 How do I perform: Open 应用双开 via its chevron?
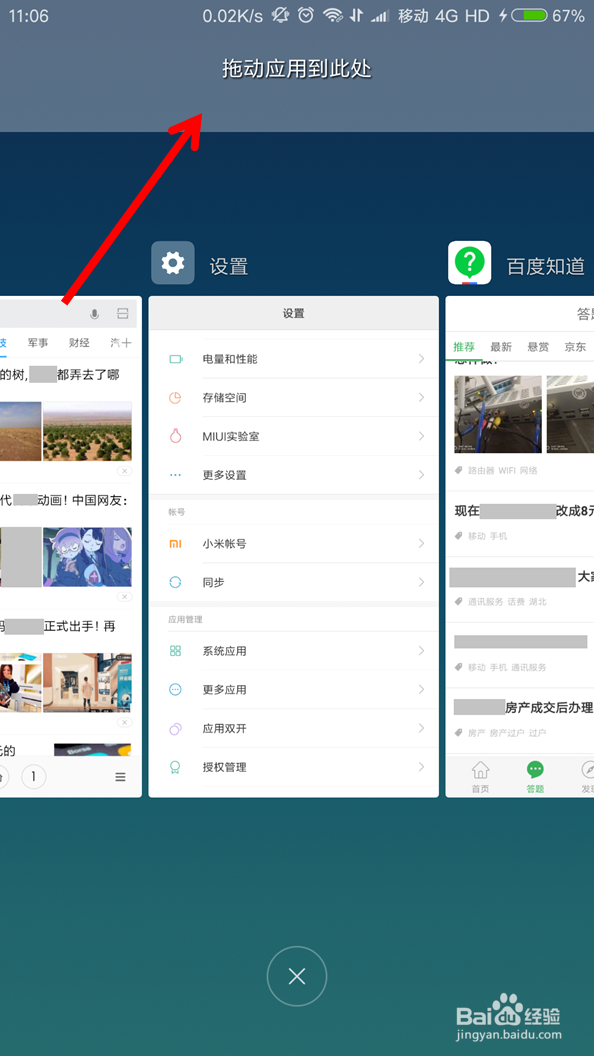[421, 728]
